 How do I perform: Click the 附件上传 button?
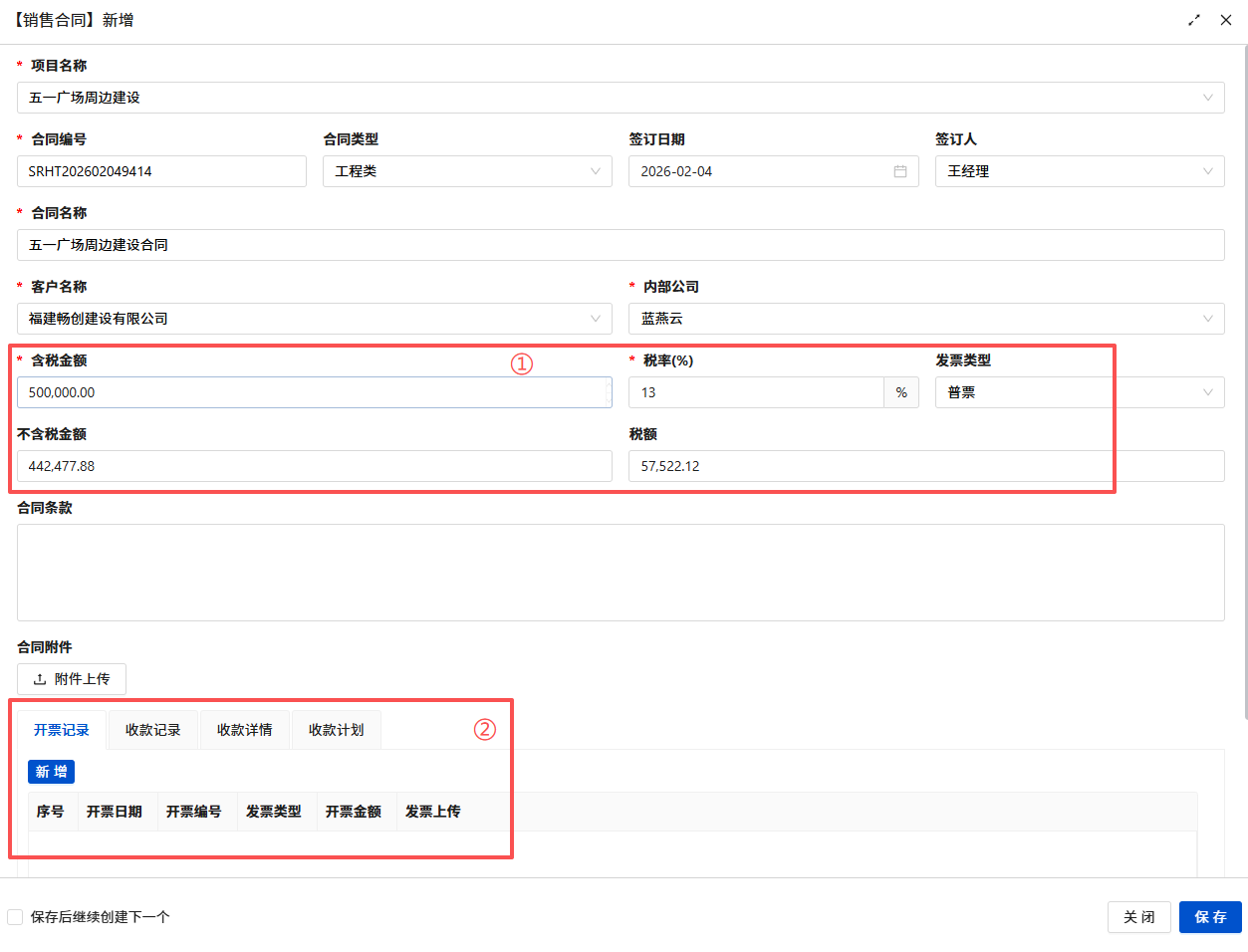[x=72, y=679]
